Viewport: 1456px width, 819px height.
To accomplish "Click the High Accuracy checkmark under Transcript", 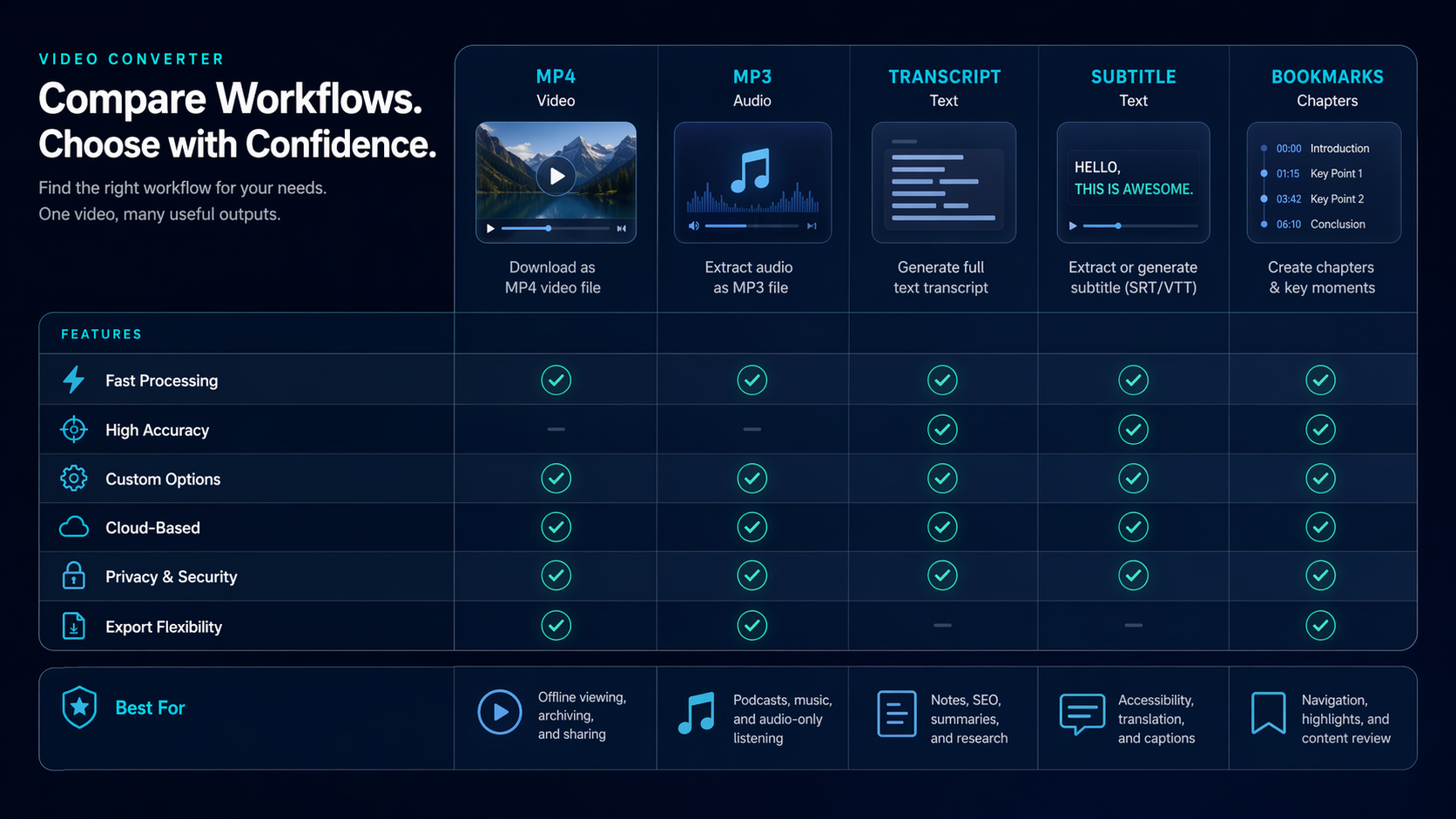I will (x=942, y=429).
